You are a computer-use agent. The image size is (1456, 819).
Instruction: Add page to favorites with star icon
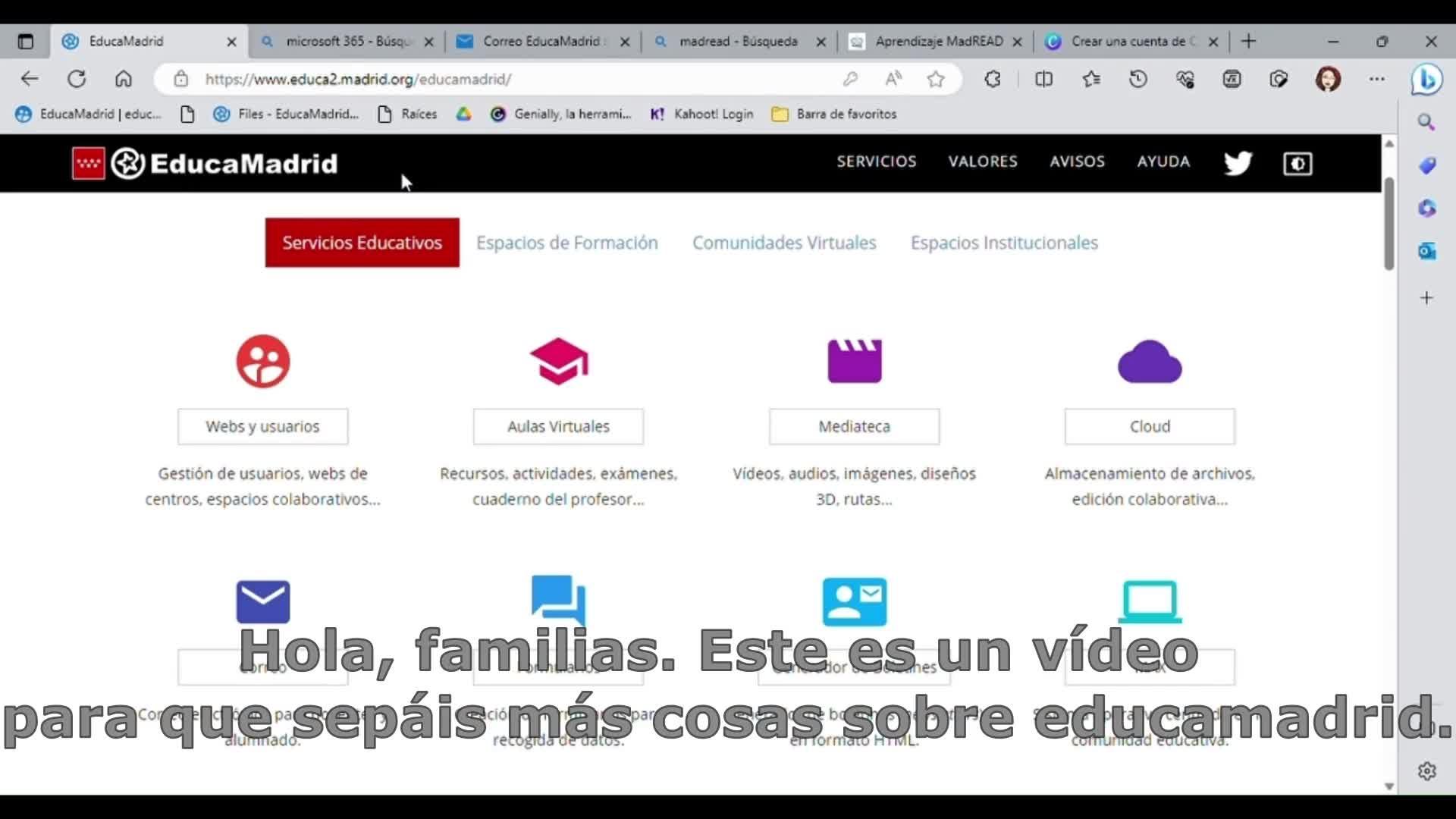click(x=936, y=79)
